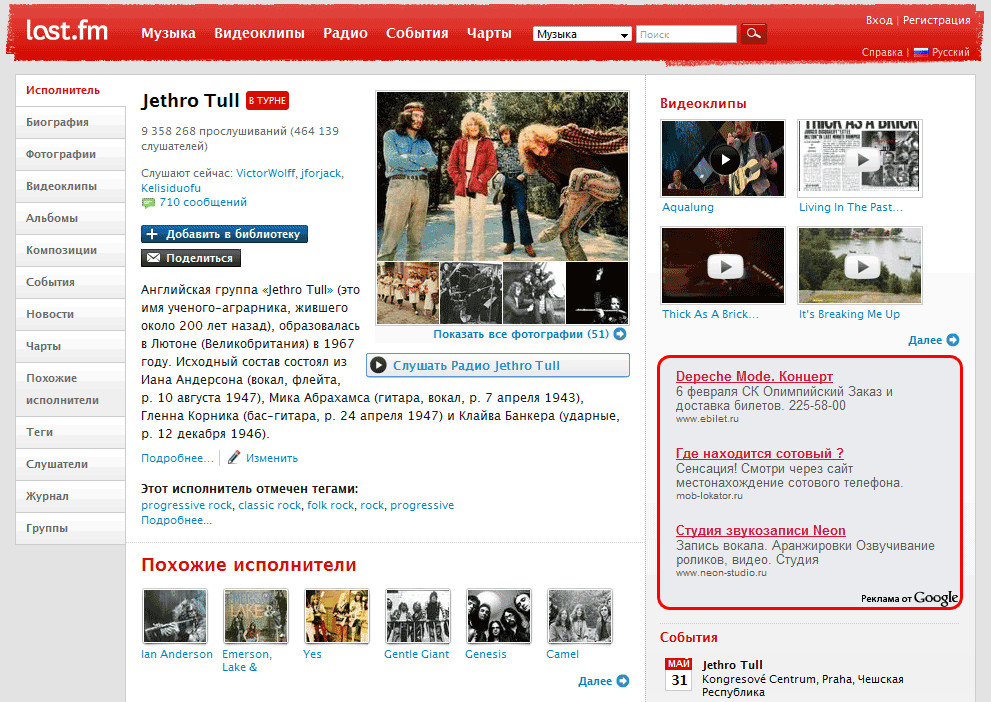Click play icon on Jethro Tull radio
Image resolution: width=991 pixels, height=702 pixels.
click(378, 365)
